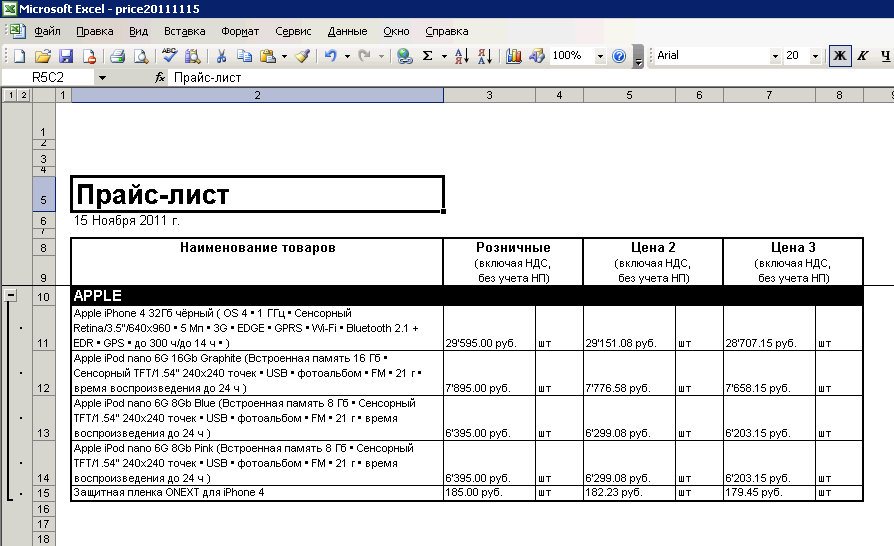The width and height of the screenshot is (894, 546).
Task: Insert a hyperlink with the globe icon
Action: [x=404, y=55]
